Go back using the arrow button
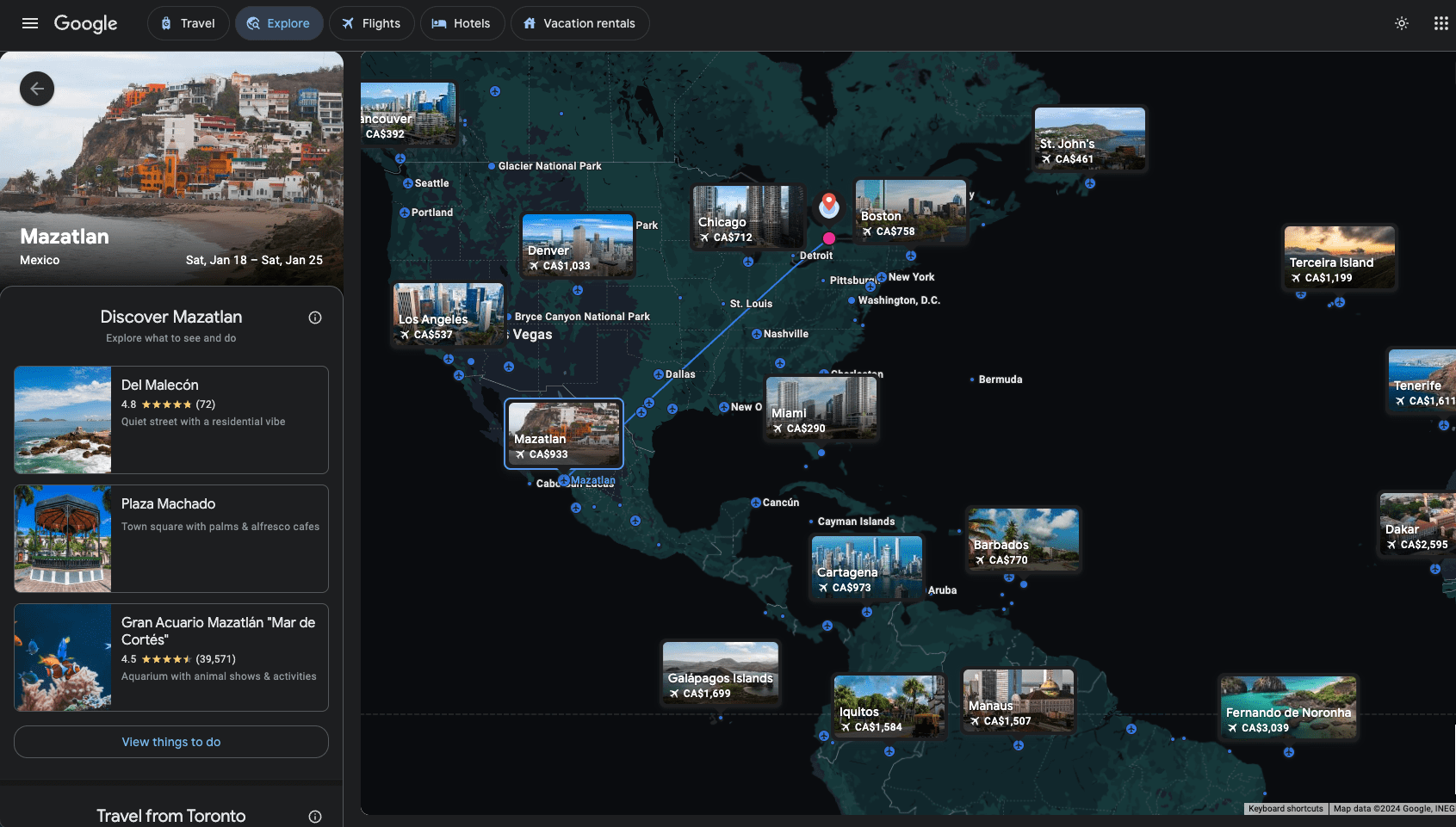The height and width of the screenshot is (827, 1456). click(37, 89)
